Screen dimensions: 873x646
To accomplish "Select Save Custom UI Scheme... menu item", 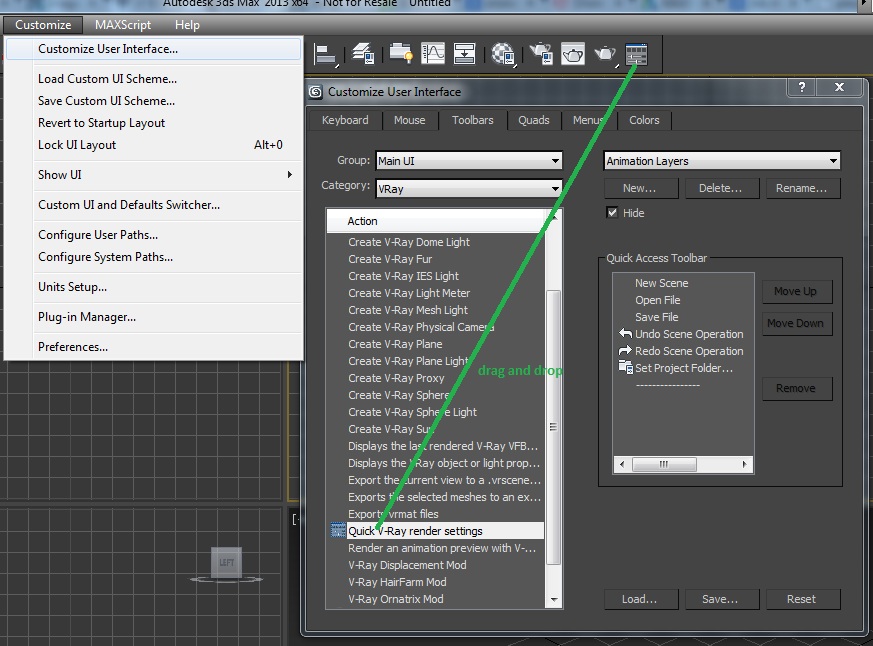I will (154, 101).
